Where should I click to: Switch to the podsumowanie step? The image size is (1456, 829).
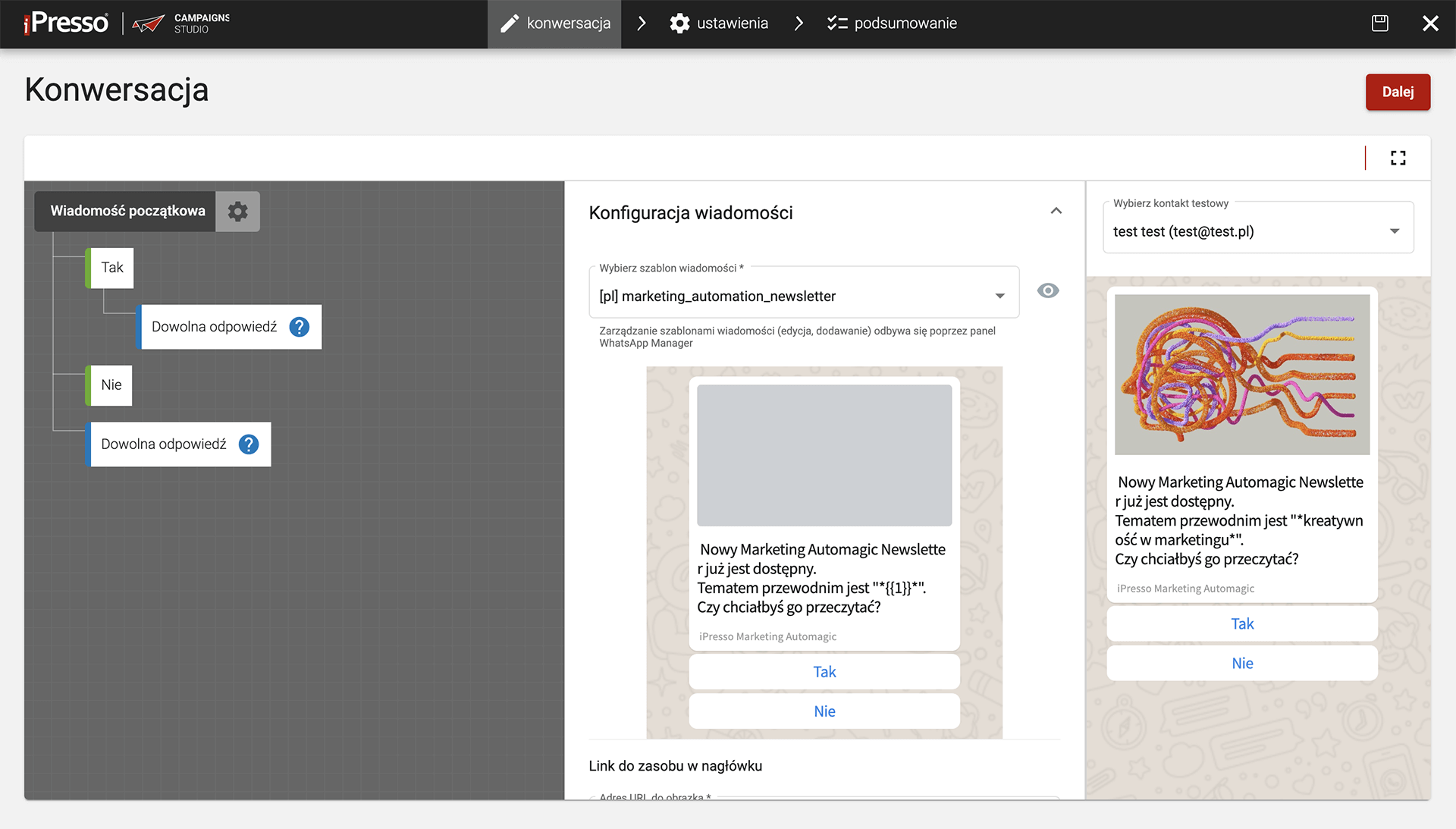[x=892, y=24]
